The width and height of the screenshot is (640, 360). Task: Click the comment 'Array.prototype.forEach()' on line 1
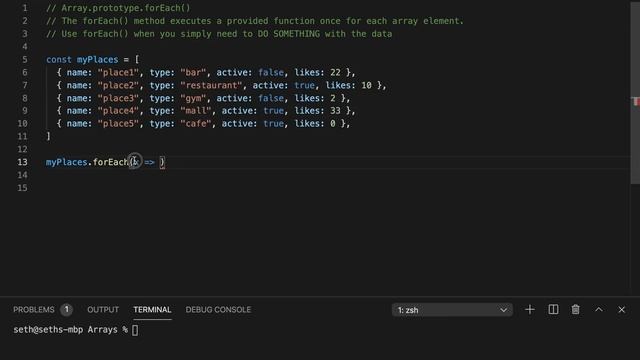click(x=126, y=8)
